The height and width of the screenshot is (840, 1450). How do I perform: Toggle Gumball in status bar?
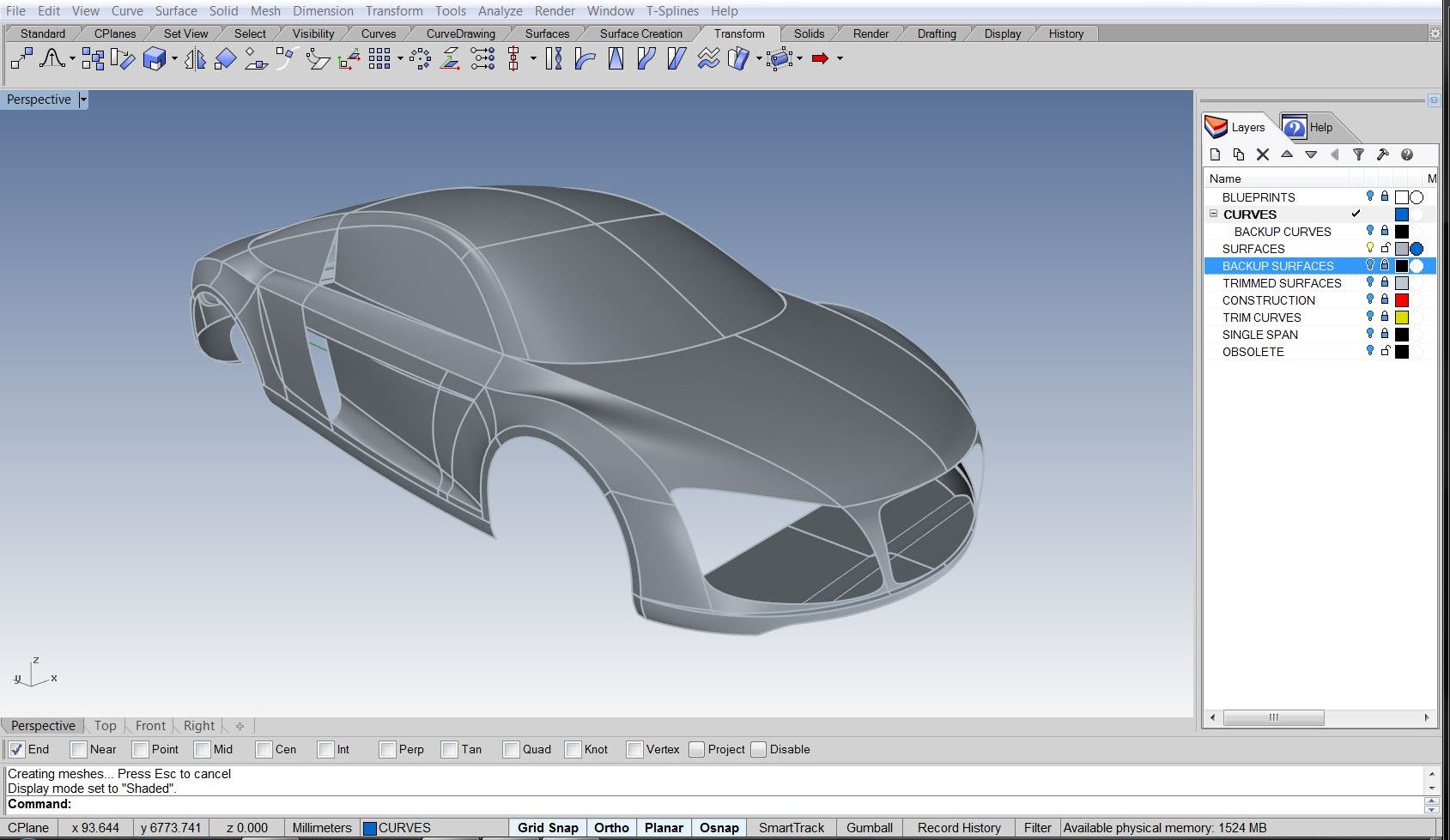click(x=869, y=828)
